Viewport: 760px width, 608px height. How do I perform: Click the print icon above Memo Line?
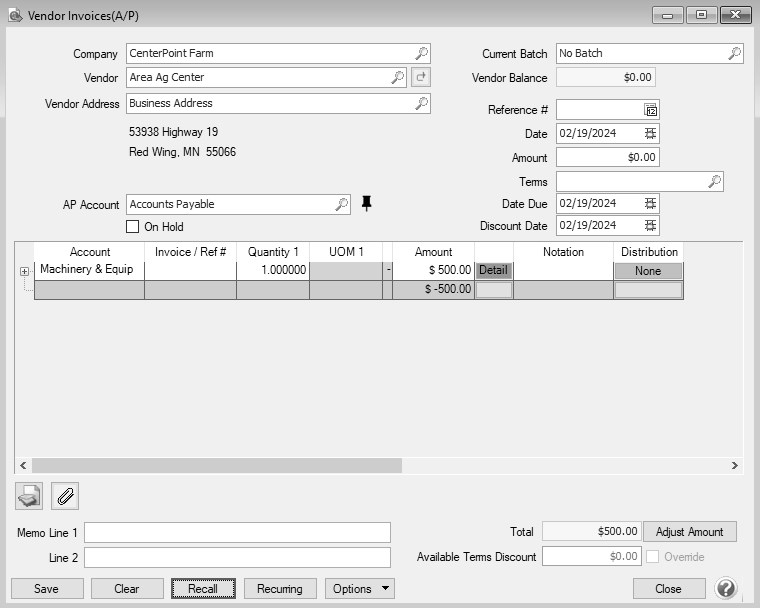[x=29, y=496]
